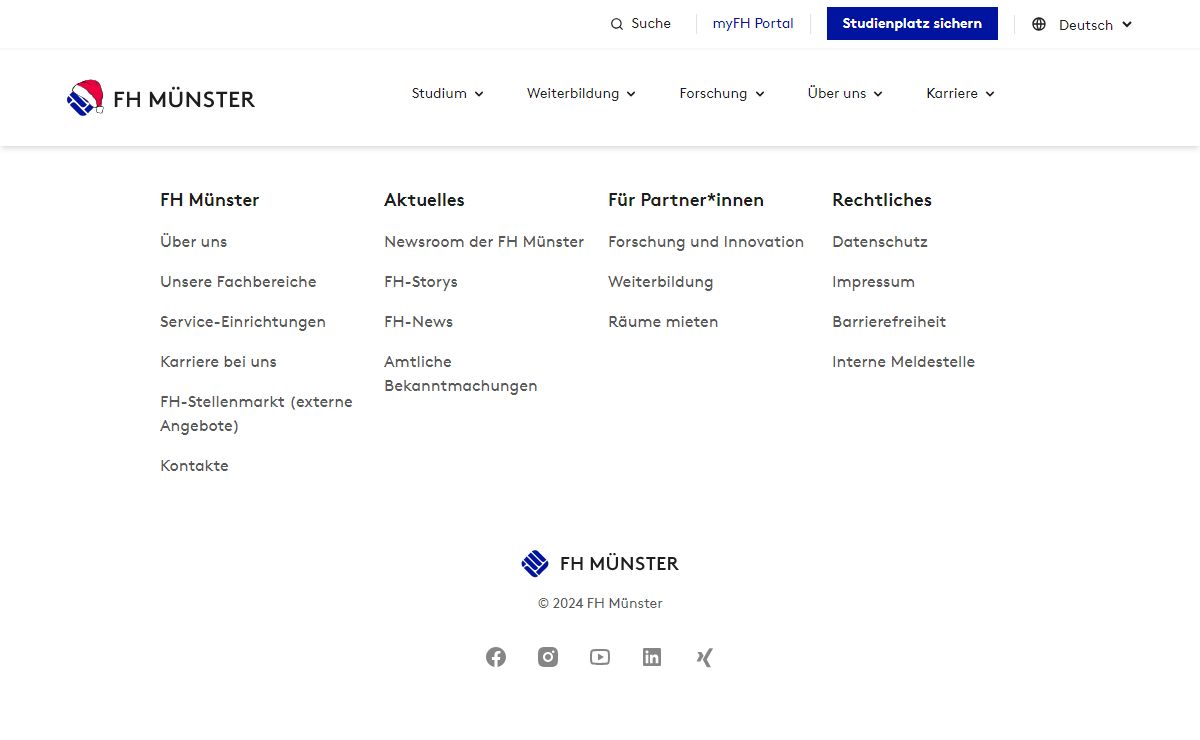Viewport: 1200px width, 740px height.
Task: Click the search magnifier icon
Action: pyautogui.click(x=617, y=24)
